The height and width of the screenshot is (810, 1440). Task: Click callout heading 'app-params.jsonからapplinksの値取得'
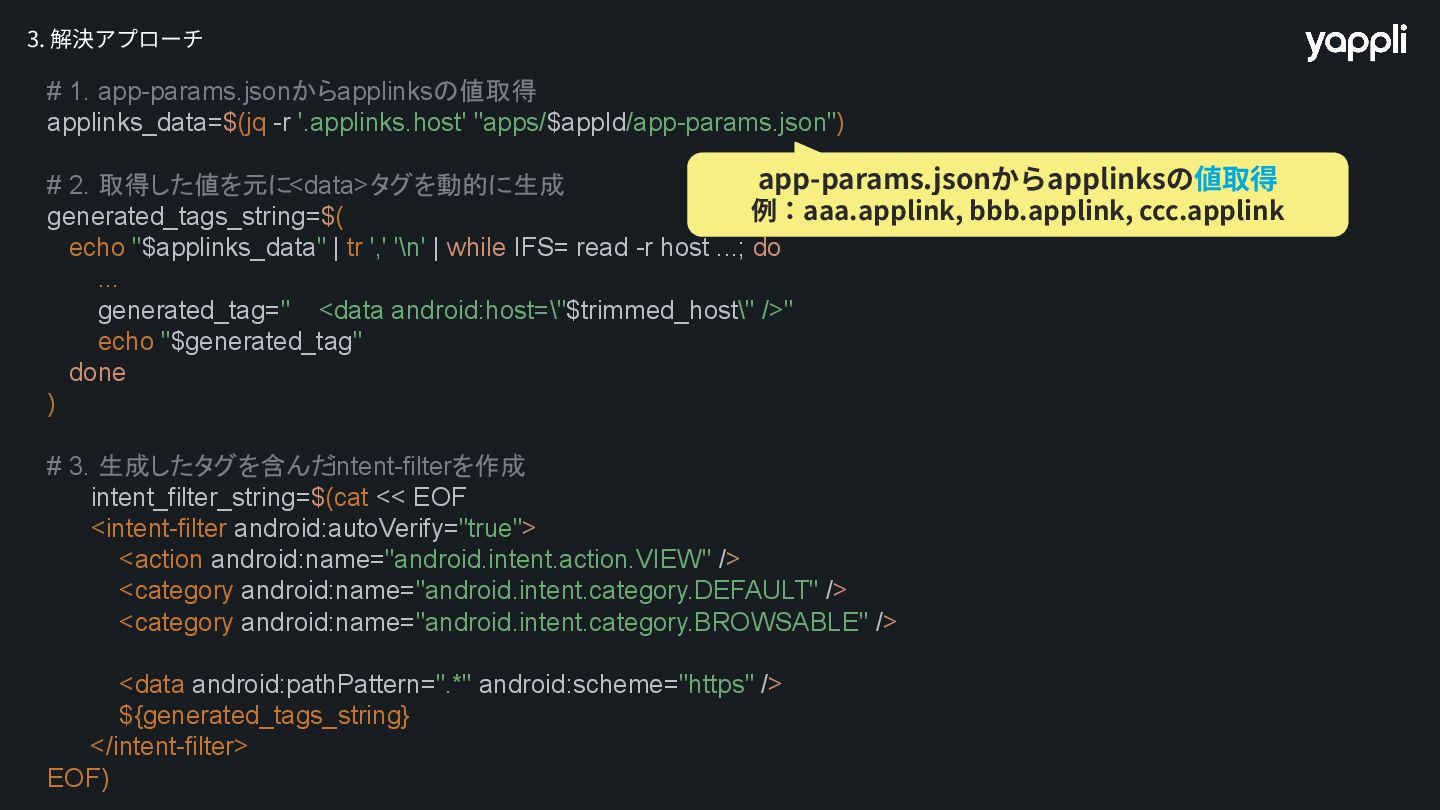(x=1017, y=179)
